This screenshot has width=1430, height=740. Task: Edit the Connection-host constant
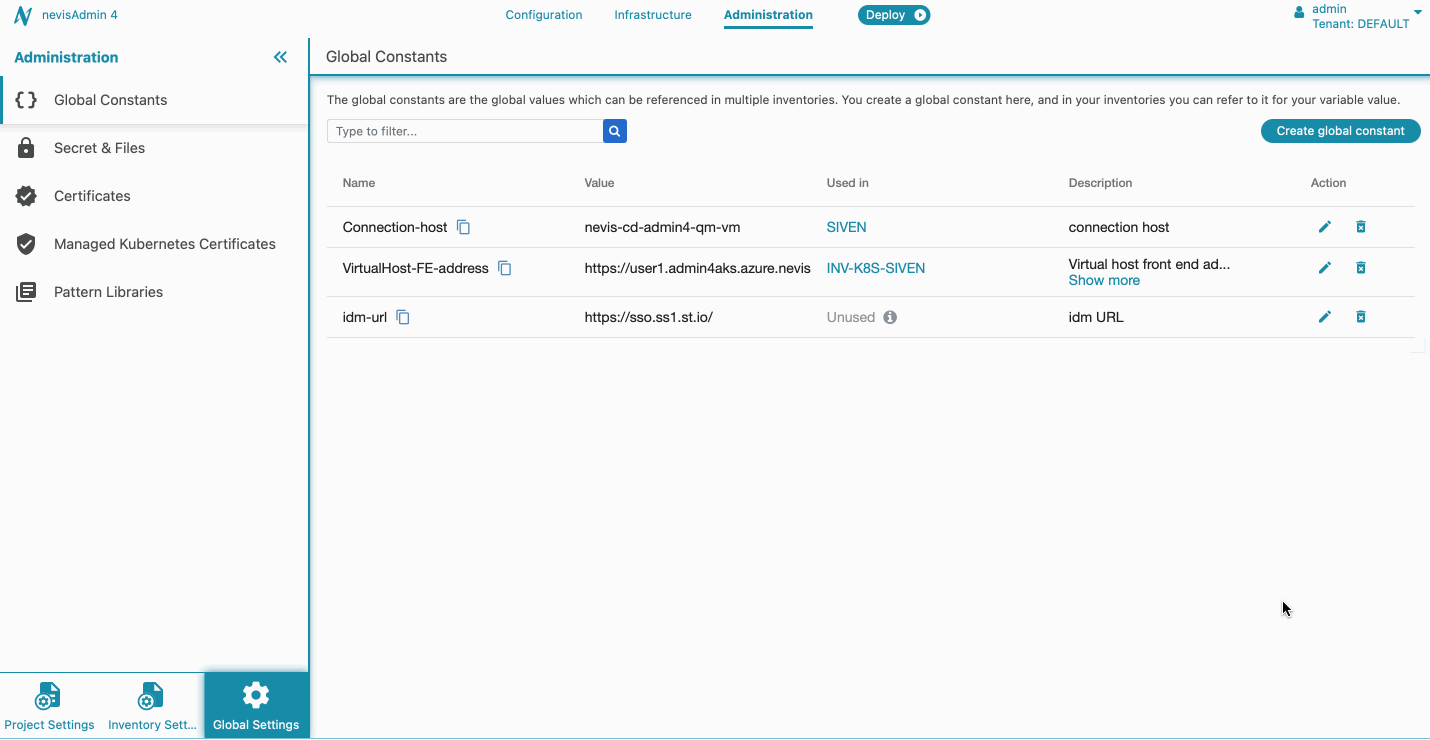pyautogui.click(x=1325, y=227)
